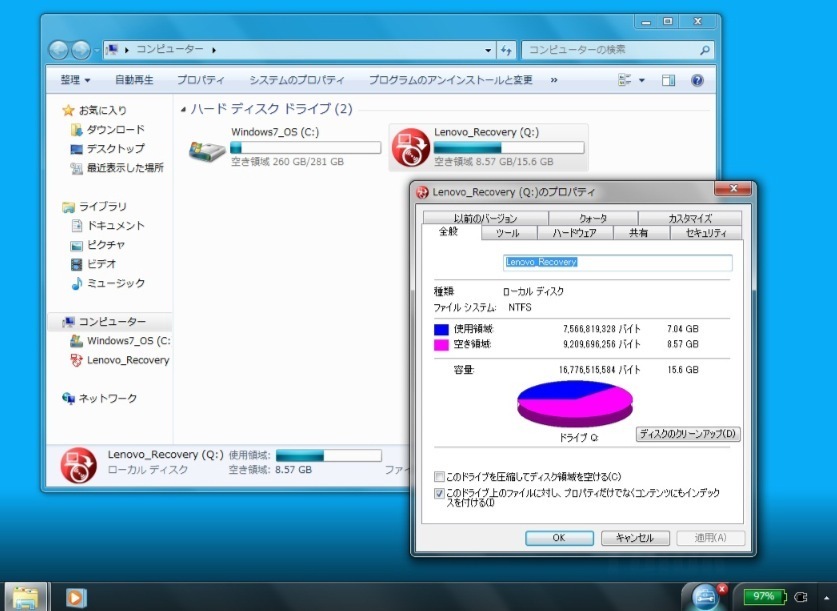Screen dimensions: 837x611
Task: Click the arrow after コンピューター in the address bar
Action: click(214, 50)
